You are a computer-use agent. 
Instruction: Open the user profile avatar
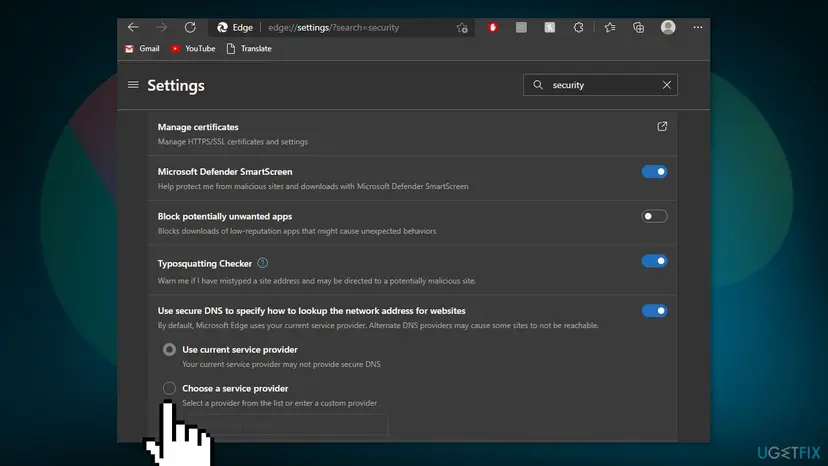[668, 27]
